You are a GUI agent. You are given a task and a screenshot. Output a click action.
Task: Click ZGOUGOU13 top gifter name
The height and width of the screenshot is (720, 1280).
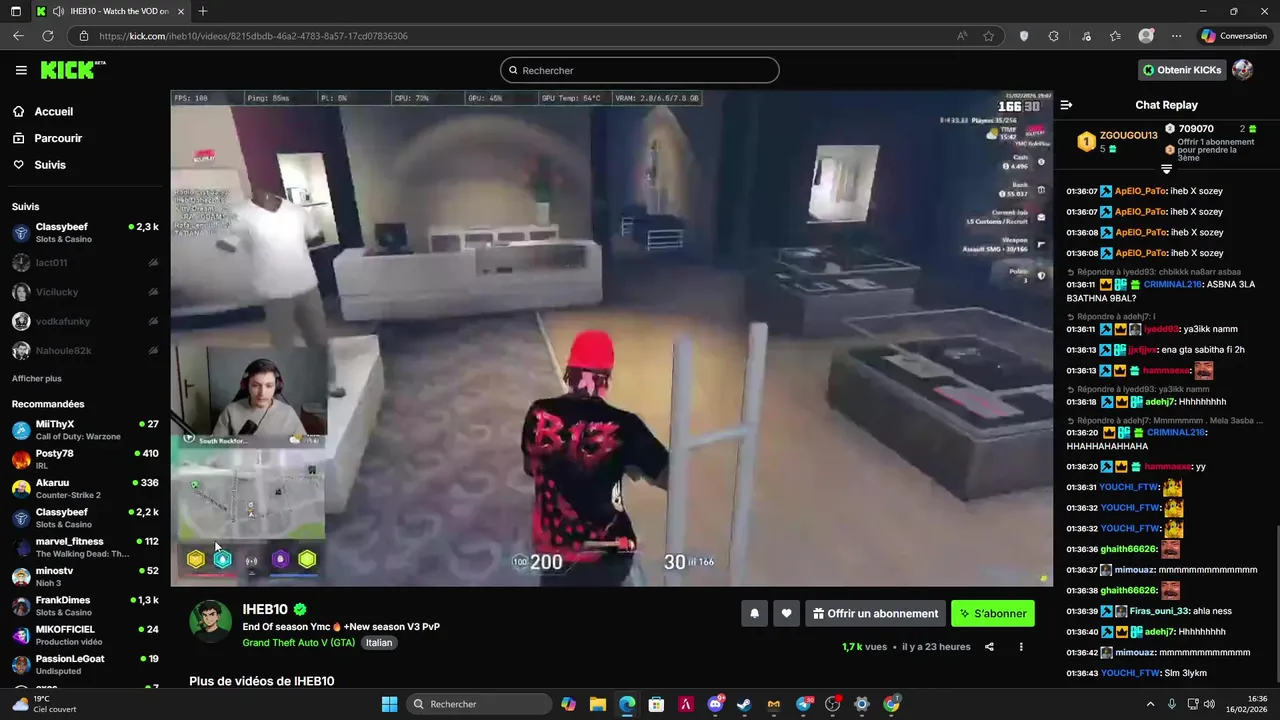[1129, 136]
